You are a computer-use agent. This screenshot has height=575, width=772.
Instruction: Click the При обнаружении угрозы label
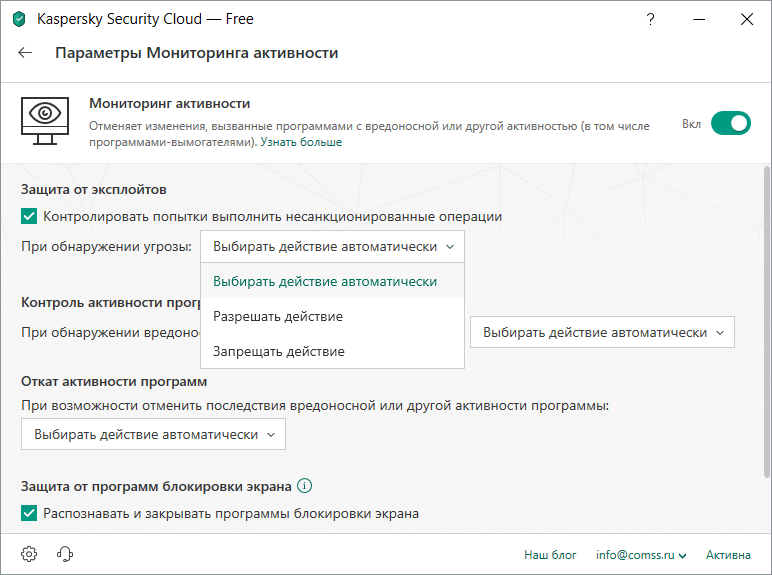106,246
